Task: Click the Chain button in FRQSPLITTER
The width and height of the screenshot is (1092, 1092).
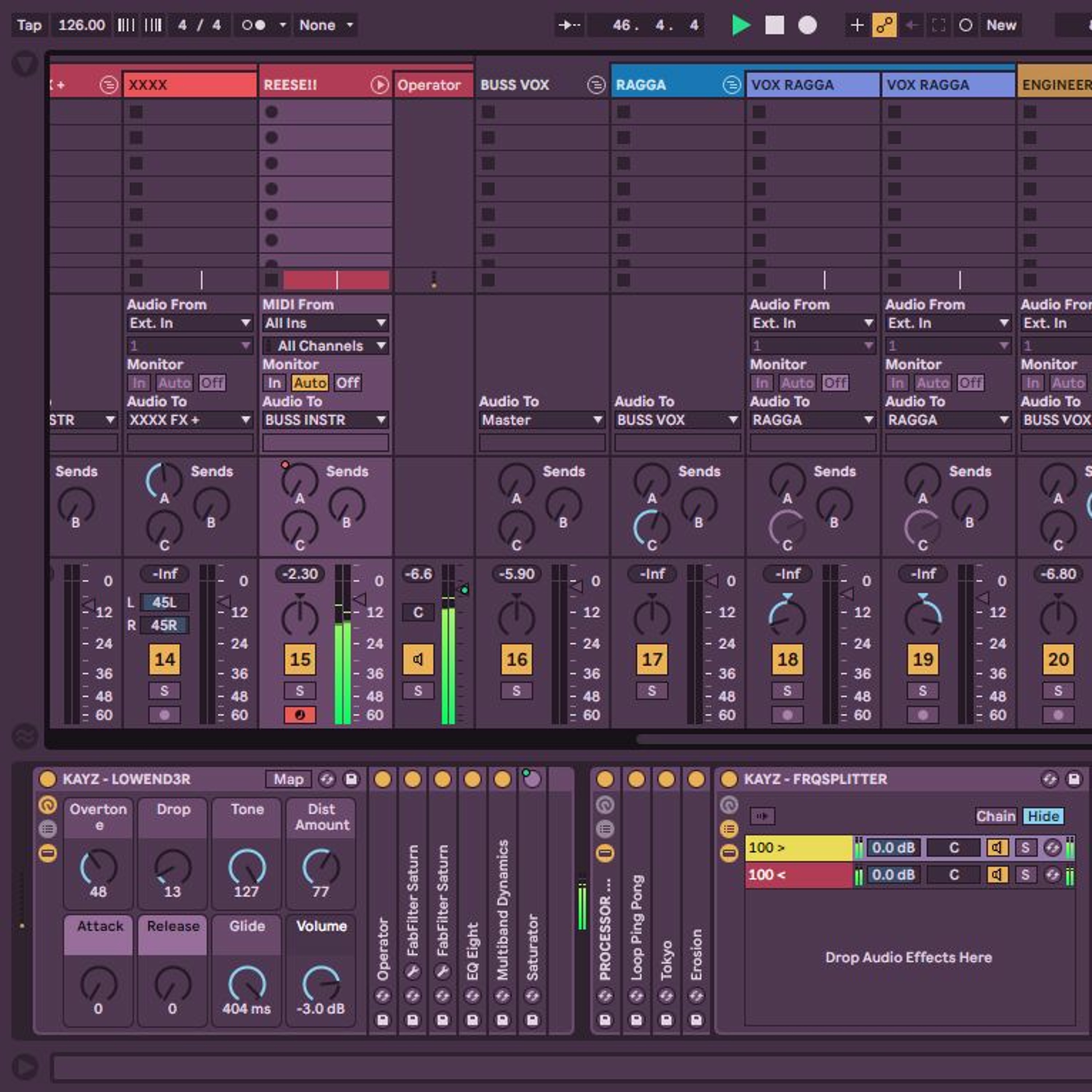Action: (x=995, y=816)
